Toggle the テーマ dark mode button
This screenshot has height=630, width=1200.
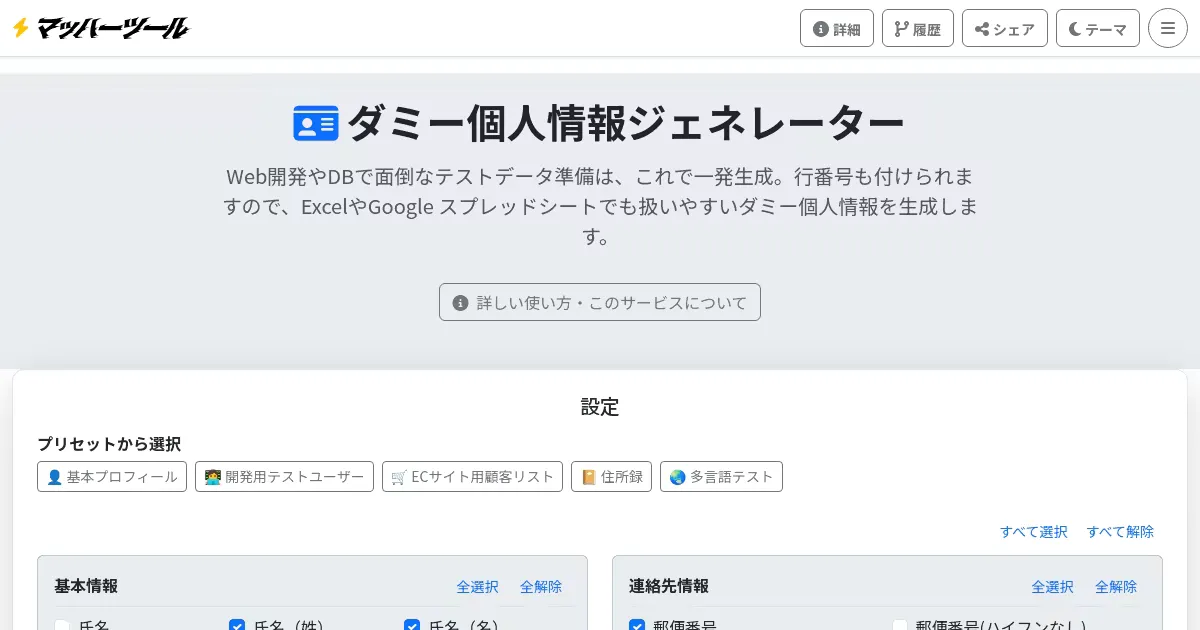click(1097, 28)
